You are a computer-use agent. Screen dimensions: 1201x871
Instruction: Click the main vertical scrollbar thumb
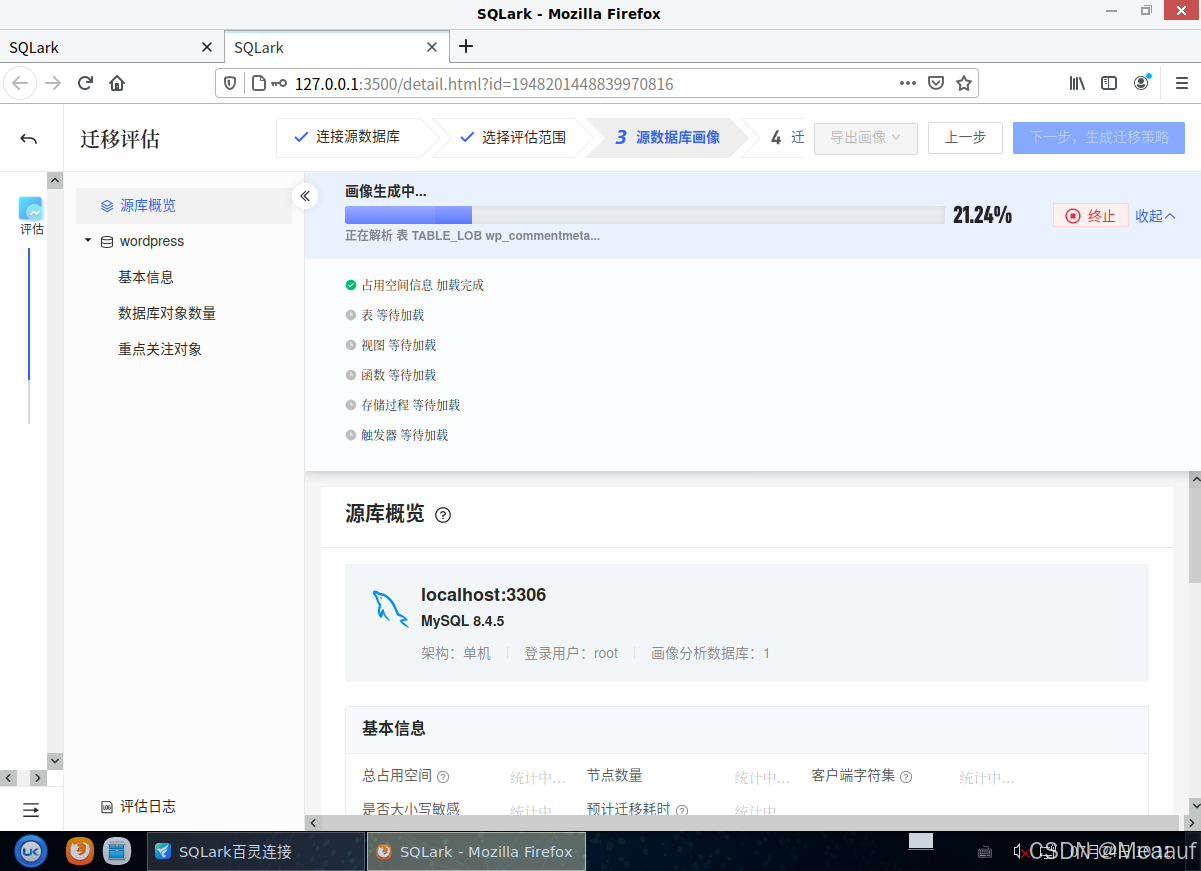[1194, 533]
